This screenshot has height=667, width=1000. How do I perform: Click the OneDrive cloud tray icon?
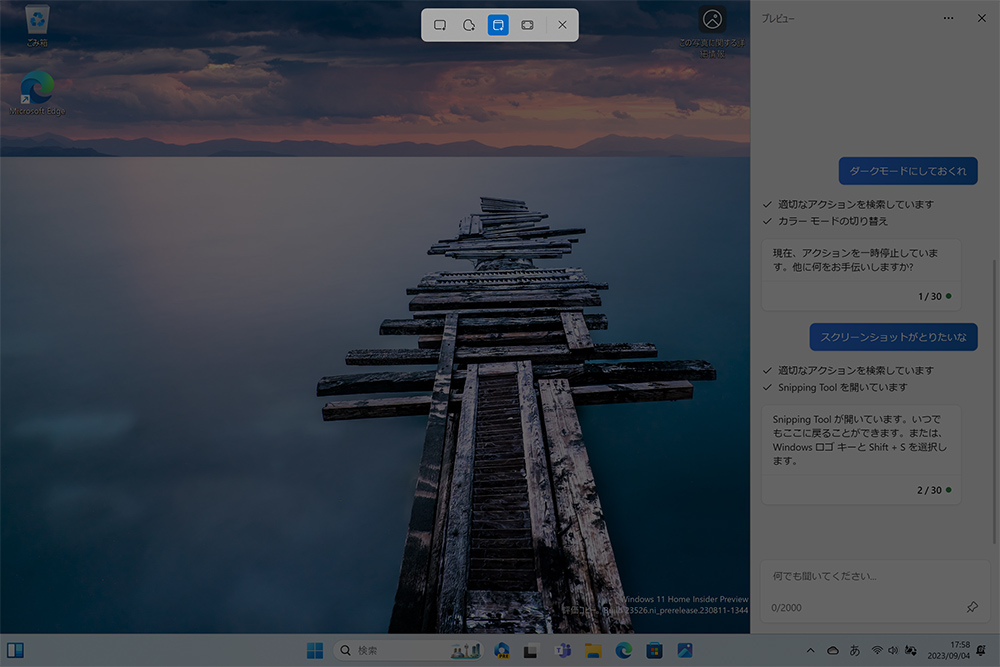[x=833, y=650]
